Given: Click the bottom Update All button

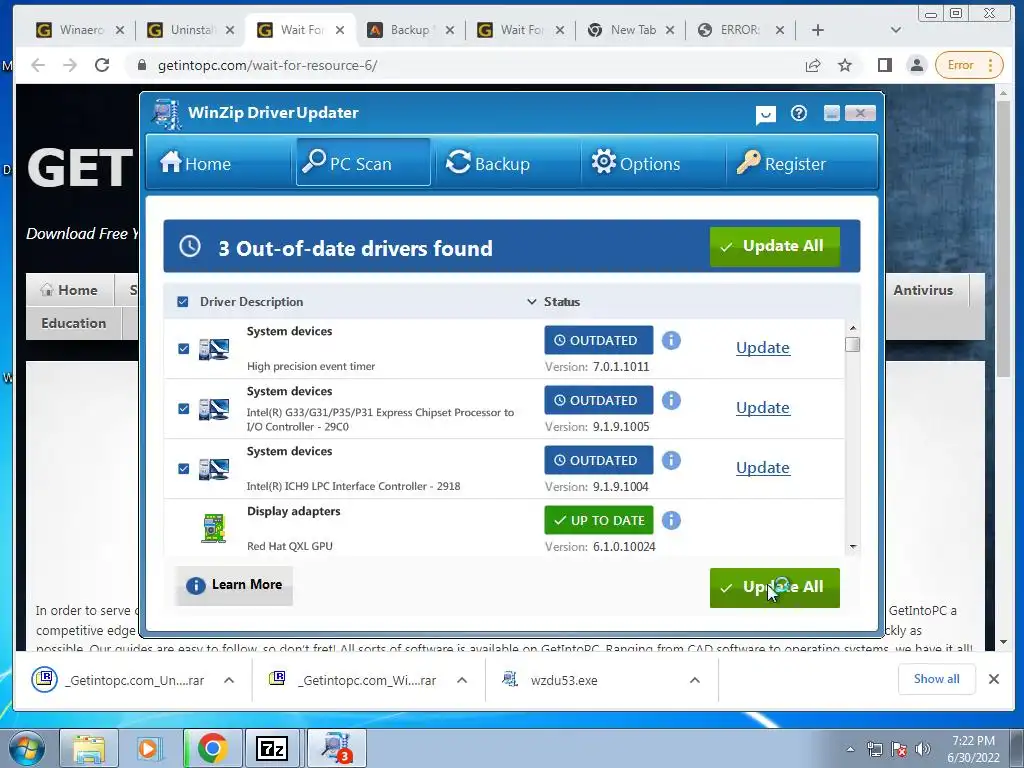Looking at the screenshot, I should [x=775, y=587].
